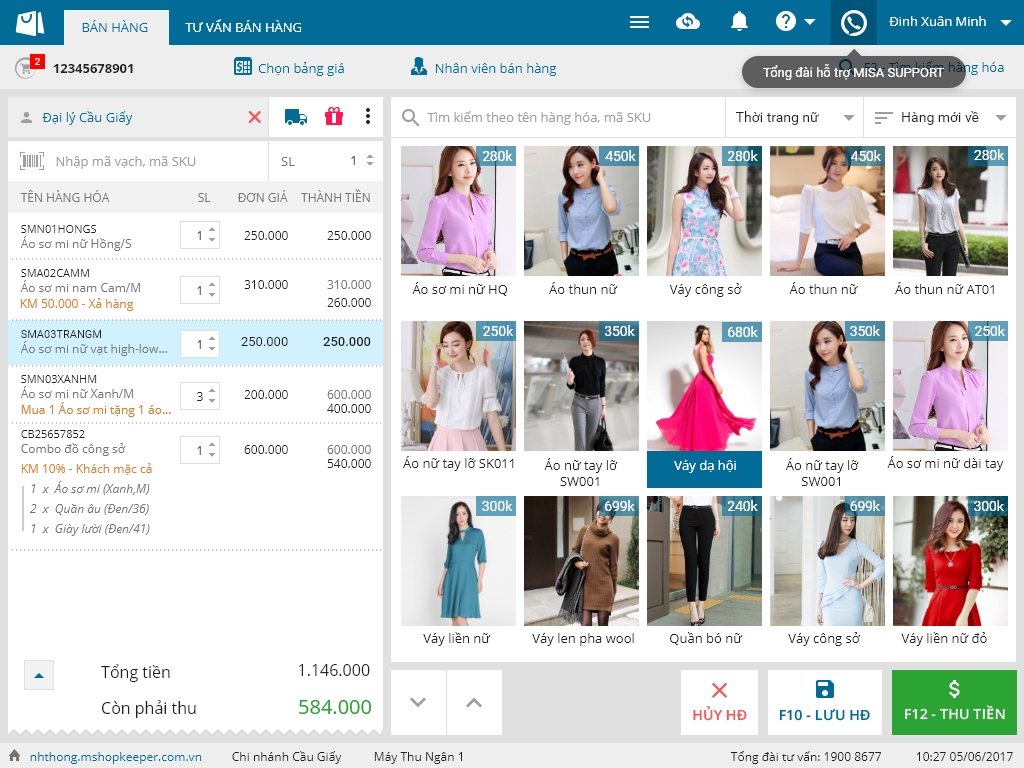
Task: Click the customer avatar icon
Action: click(26, 118)
